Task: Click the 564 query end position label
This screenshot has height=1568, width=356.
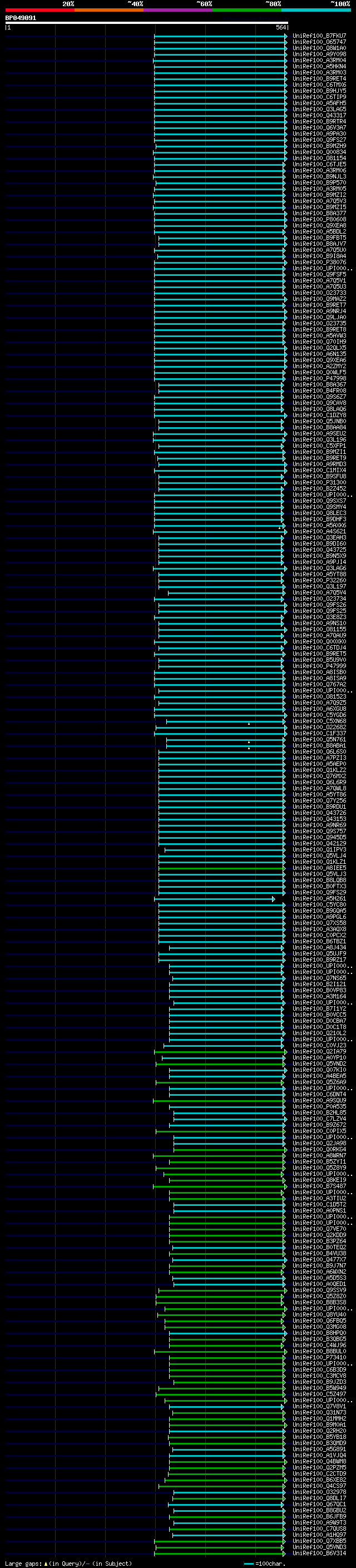Action: [x=280, y=27]
